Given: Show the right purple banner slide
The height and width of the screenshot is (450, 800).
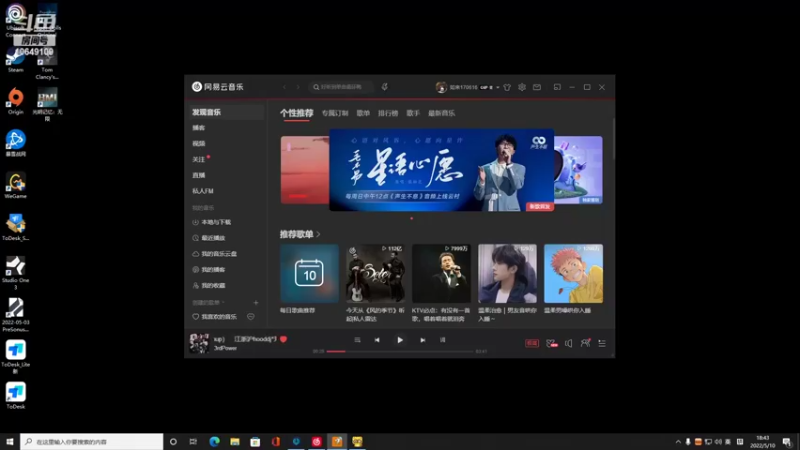Looking at the screenshot, I should pyautogui.click(x=579, y=170).
